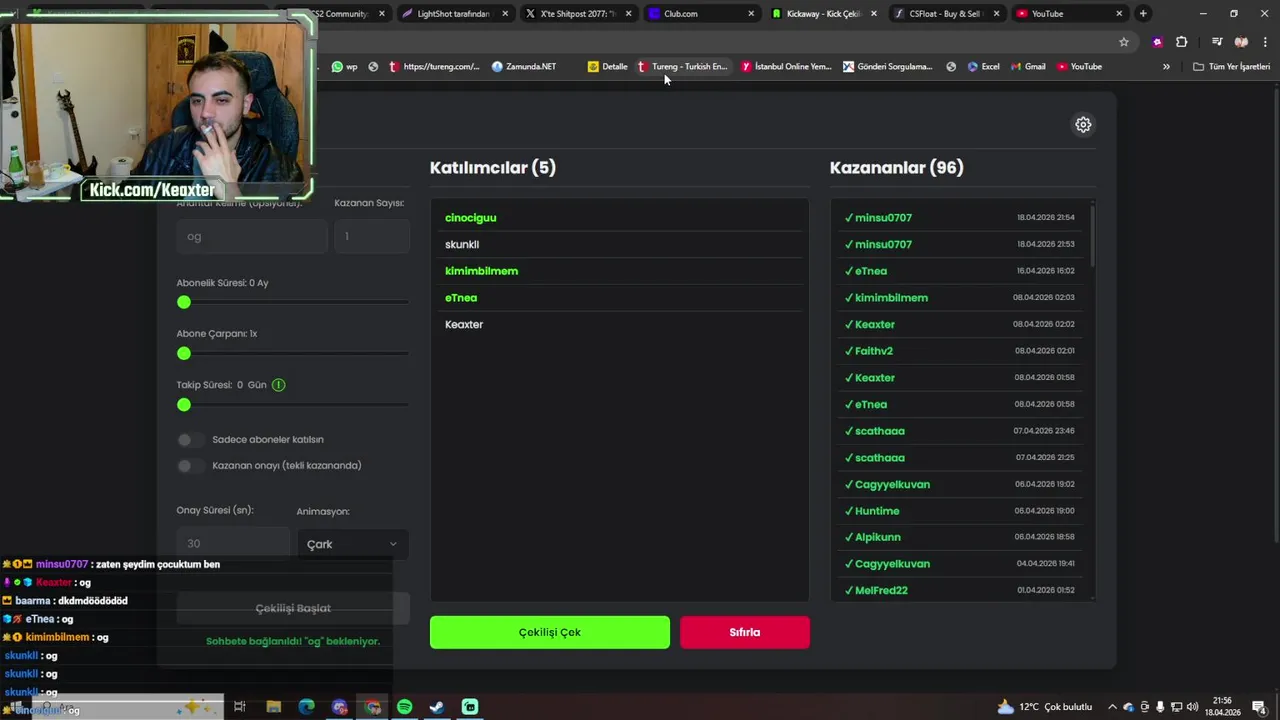Toggle Kazanan onayı (tekli kazananda) switch

(x=190, y=466)
